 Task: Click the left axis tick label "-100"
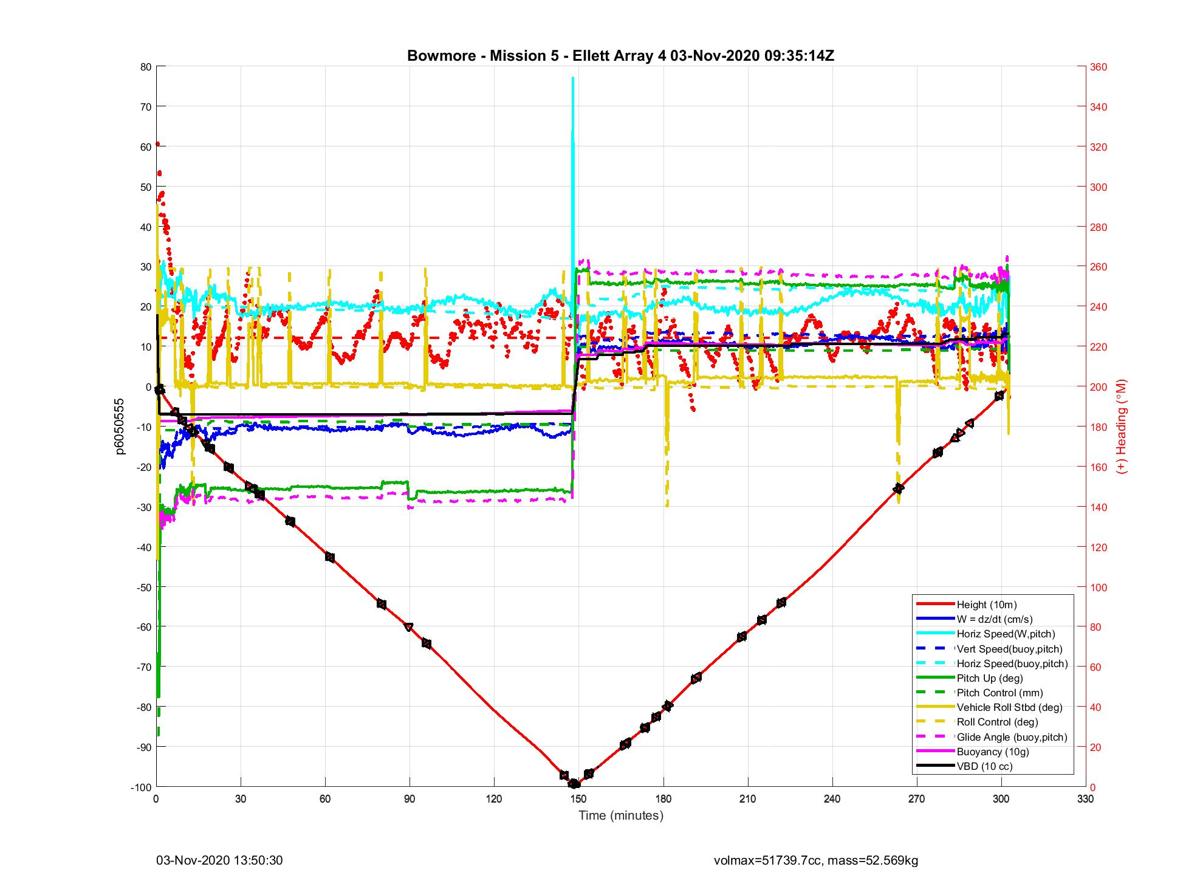click(x=139, y=787)
